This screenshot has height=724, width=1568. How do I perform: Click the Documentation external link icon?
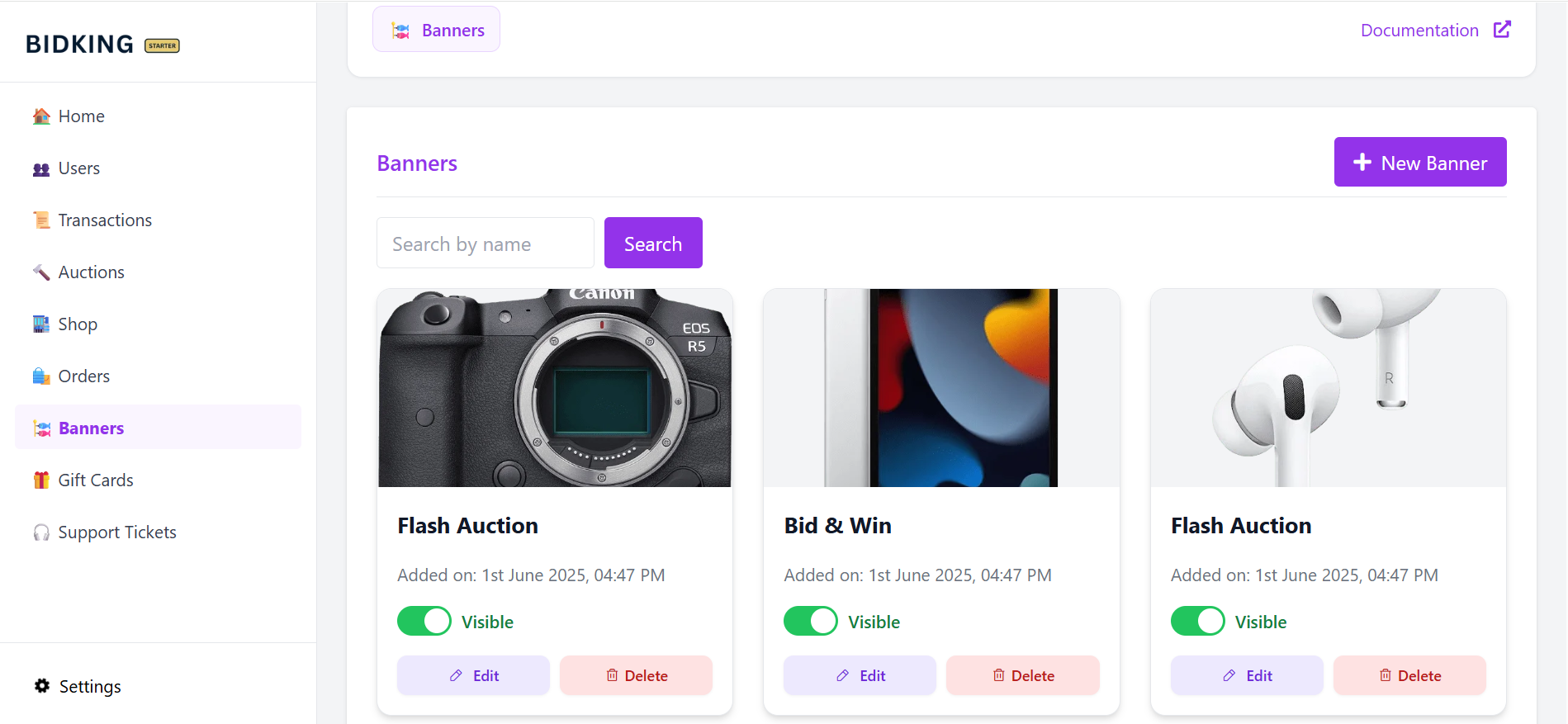click(1502, 30)
